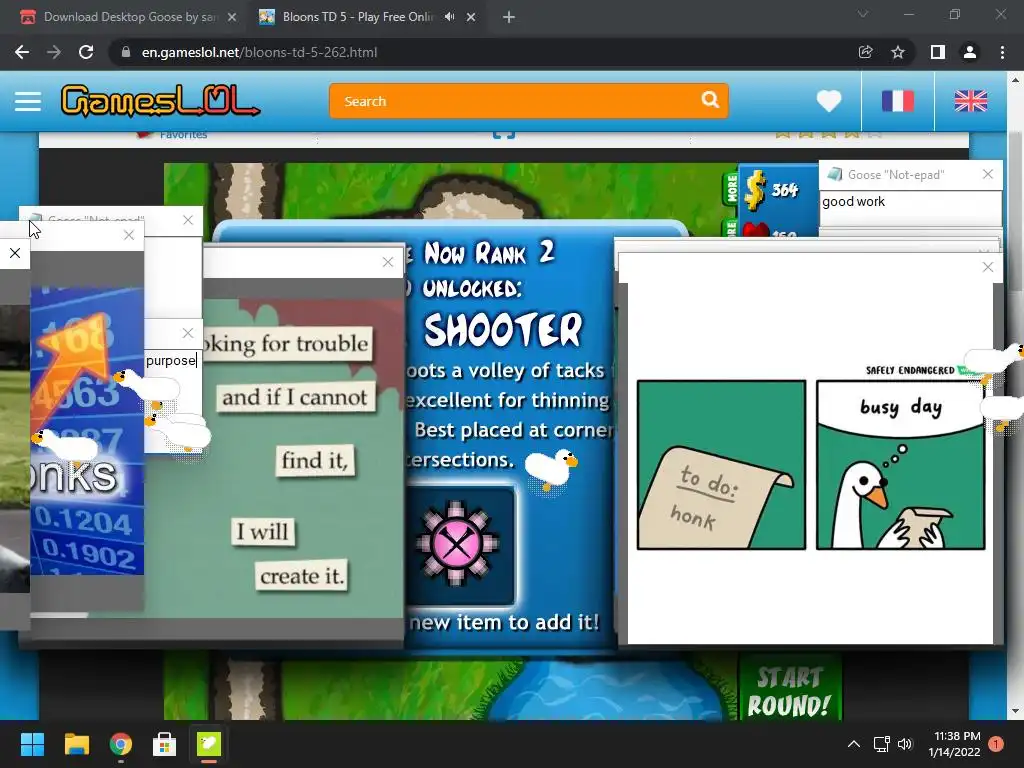This screenshot has height=768, width=1024.
Task: Open the tab search chevron
Action: tap(863, 14)
